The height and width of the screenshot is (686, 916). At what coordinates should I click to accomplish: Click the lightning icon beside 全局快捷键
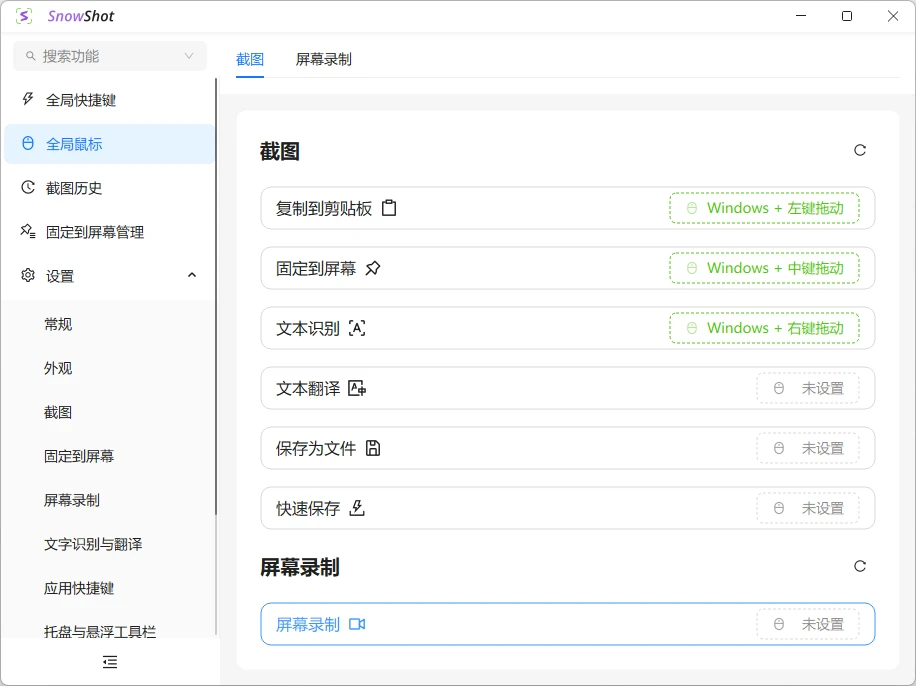27,99
